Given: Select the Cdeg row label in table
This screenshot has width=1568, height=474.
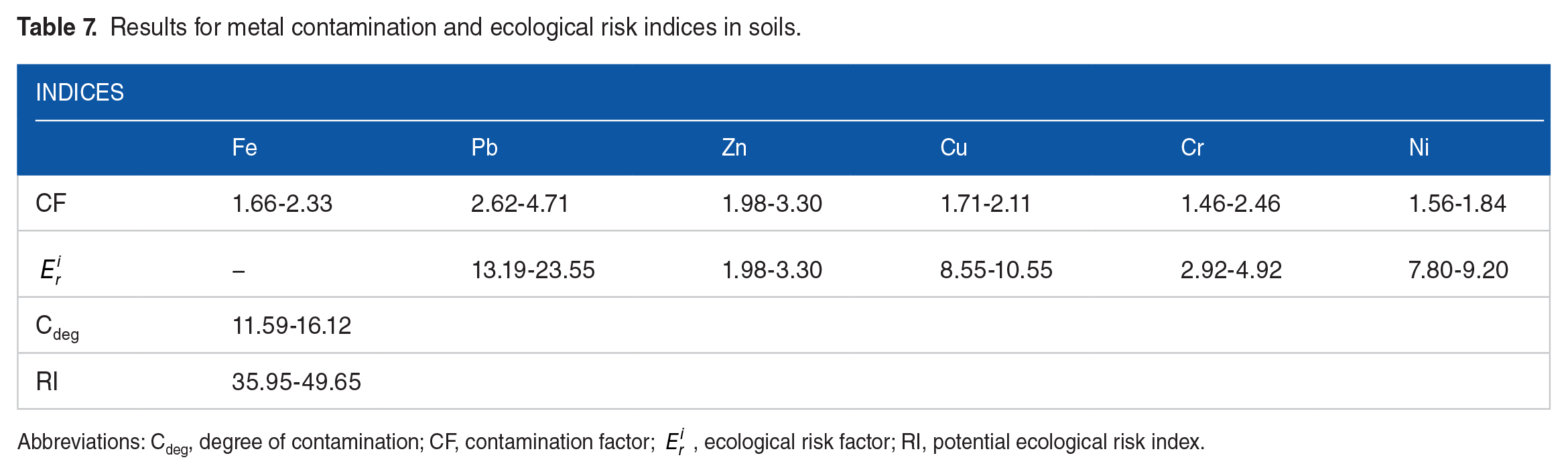Looking at the screenshot, I should tap(57, 327).
